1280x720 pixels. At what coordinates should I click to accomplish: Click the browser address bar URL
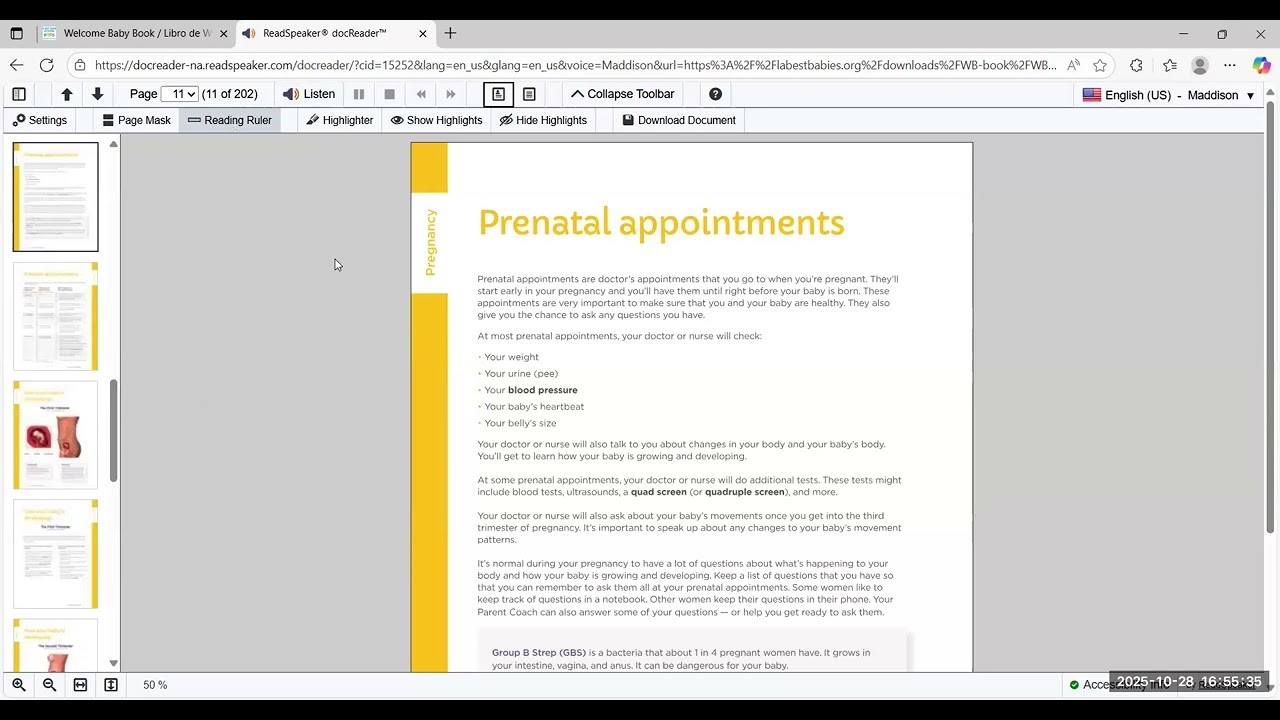tap(575, 65)
